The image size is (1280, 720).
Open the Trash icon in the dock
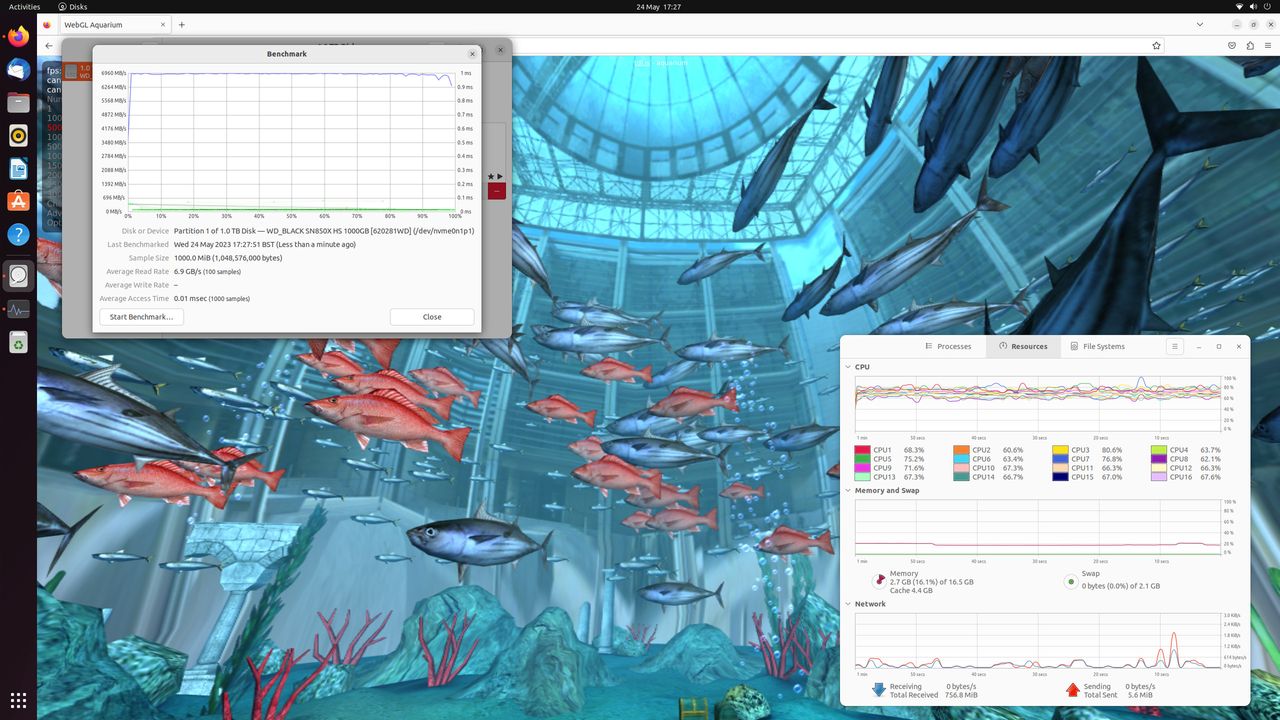click(x=18, y=344)
